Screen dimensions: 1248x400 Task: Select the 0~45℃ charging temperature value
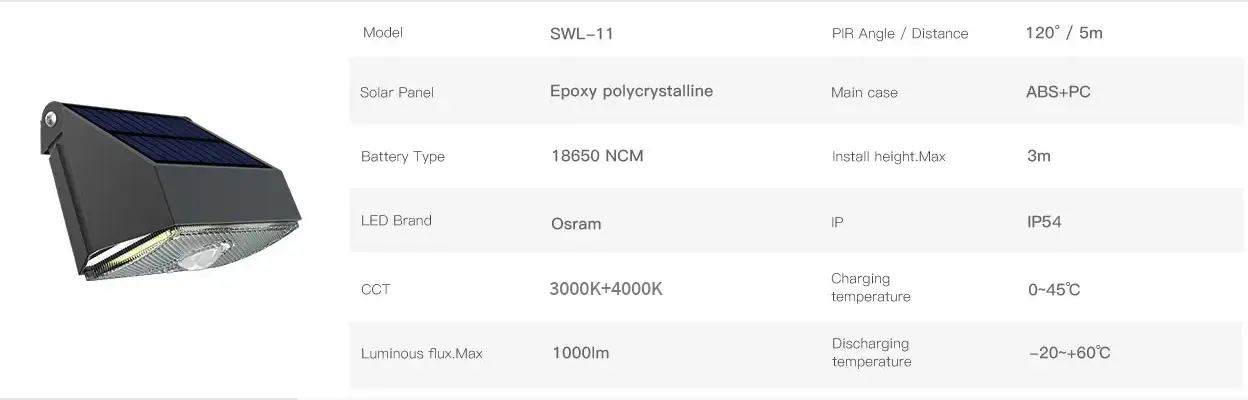[x=1054, y=290]
